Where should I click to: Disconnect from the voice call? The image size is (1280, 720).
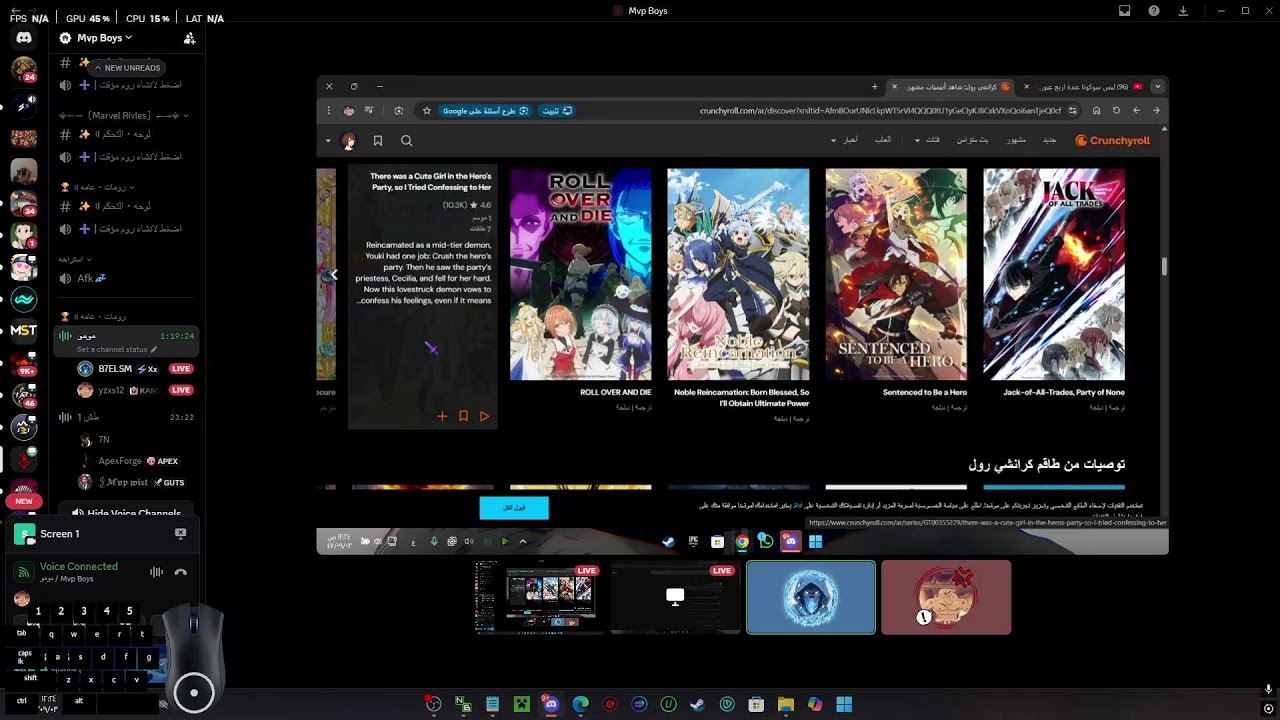pos(180,572)
